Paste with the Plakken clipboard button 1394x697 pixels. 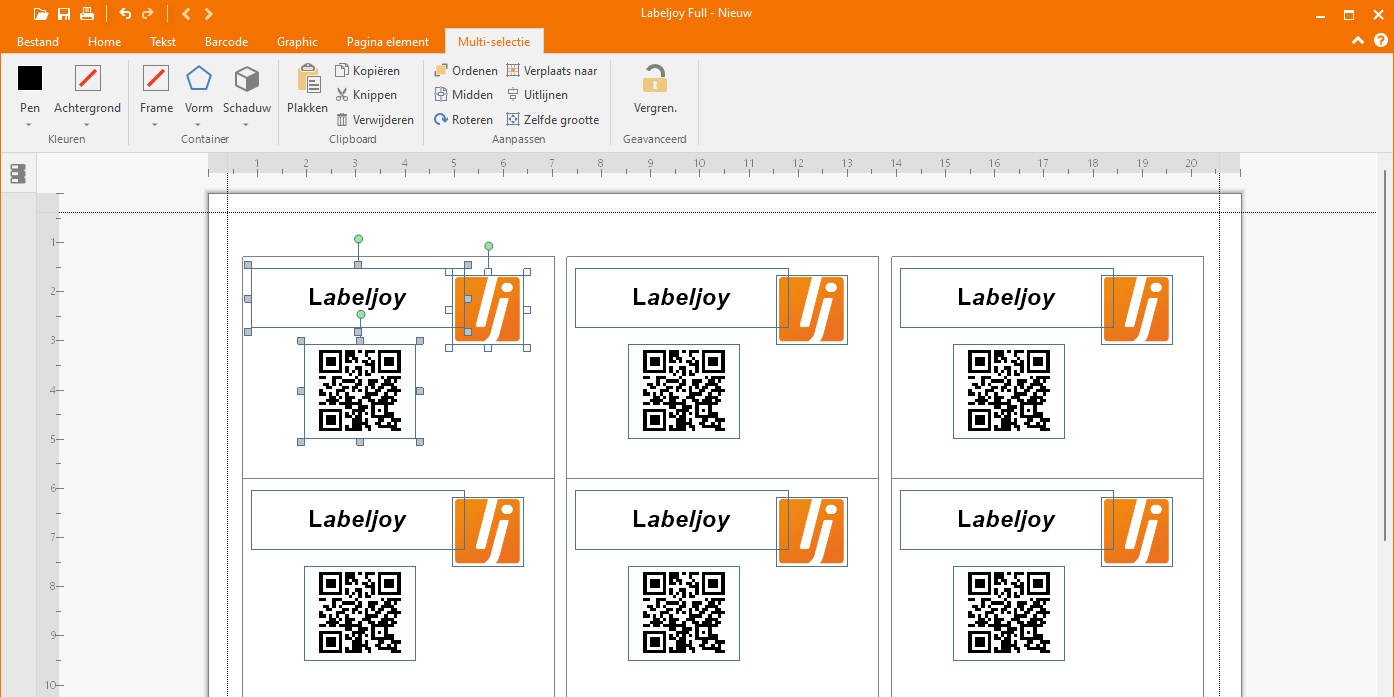click(308, 89)
